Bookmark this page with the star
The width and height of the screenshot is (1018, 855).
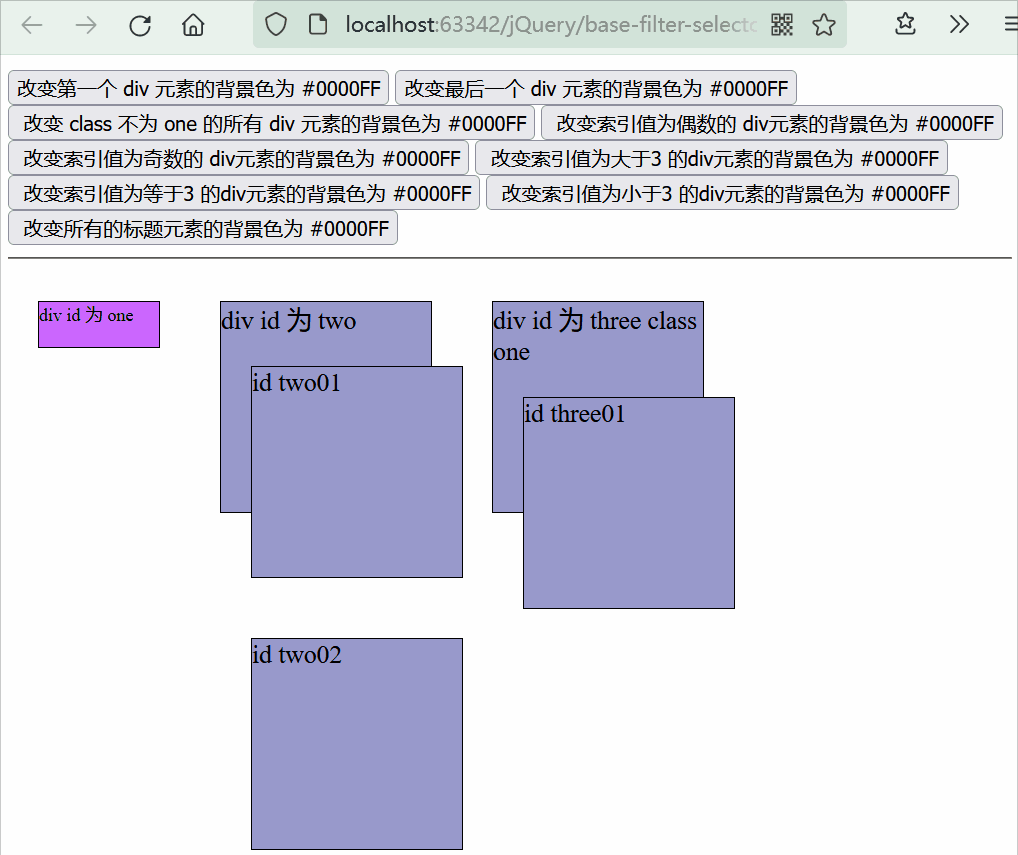coord(824,25)
